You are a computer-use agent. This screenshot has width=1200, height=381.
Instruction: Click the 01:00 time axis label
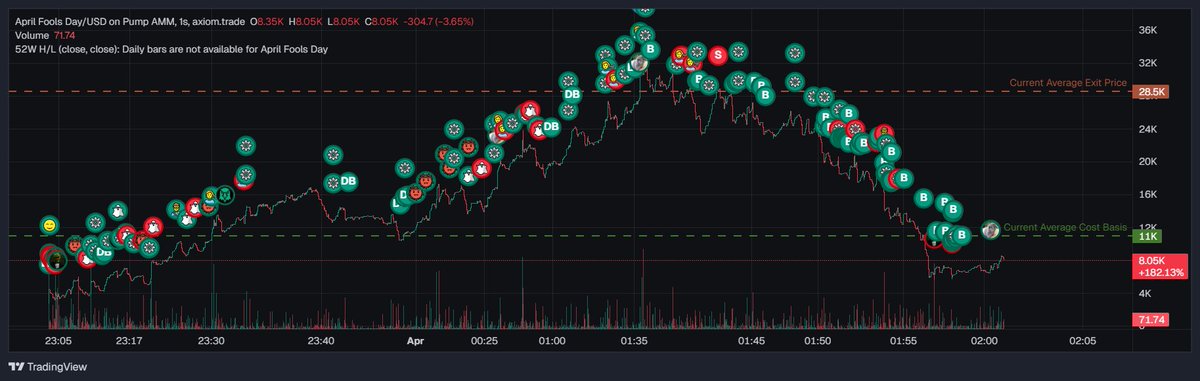pos(552,342)
